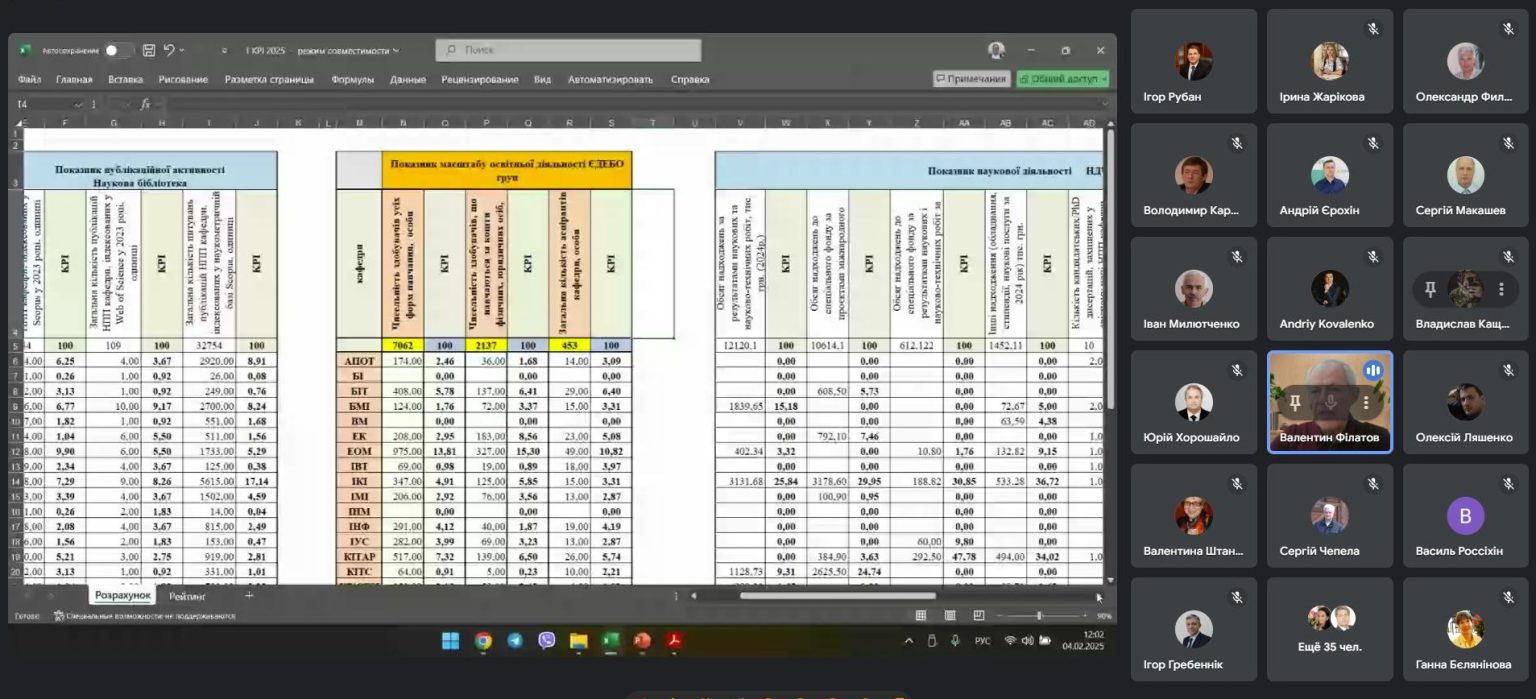
Task: Click in the Поиск search box
Action: pyautogui.click(x=568, y=50)
